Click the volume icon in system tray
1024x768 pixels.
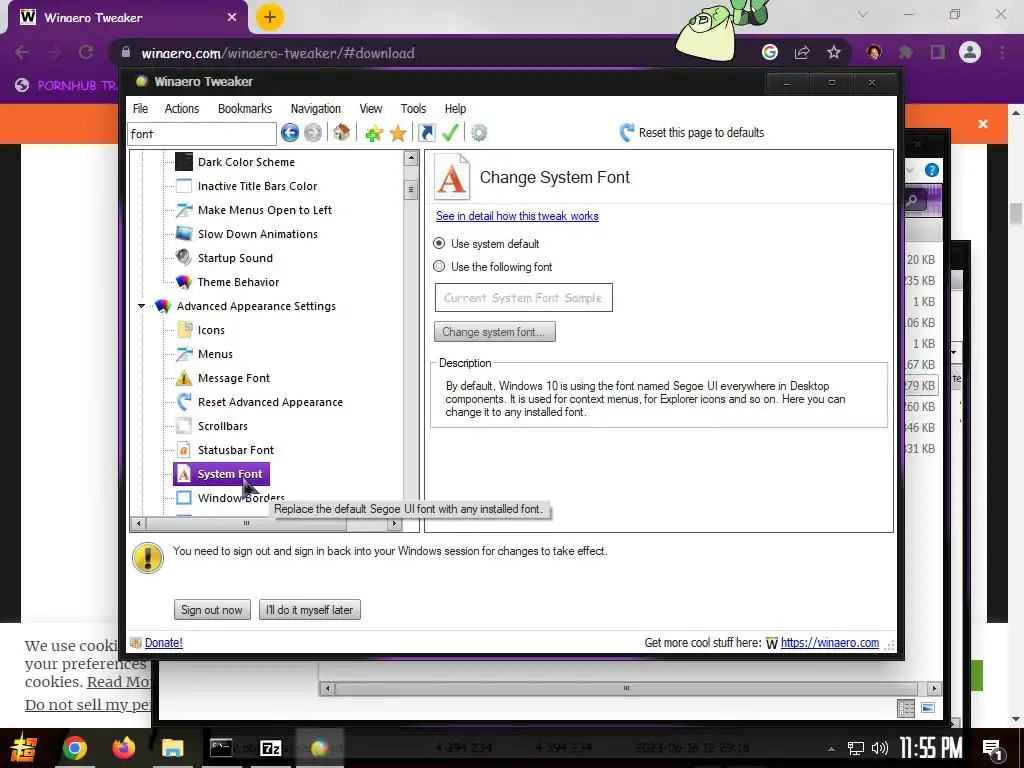pyautogui.click(x=880, y=748)
